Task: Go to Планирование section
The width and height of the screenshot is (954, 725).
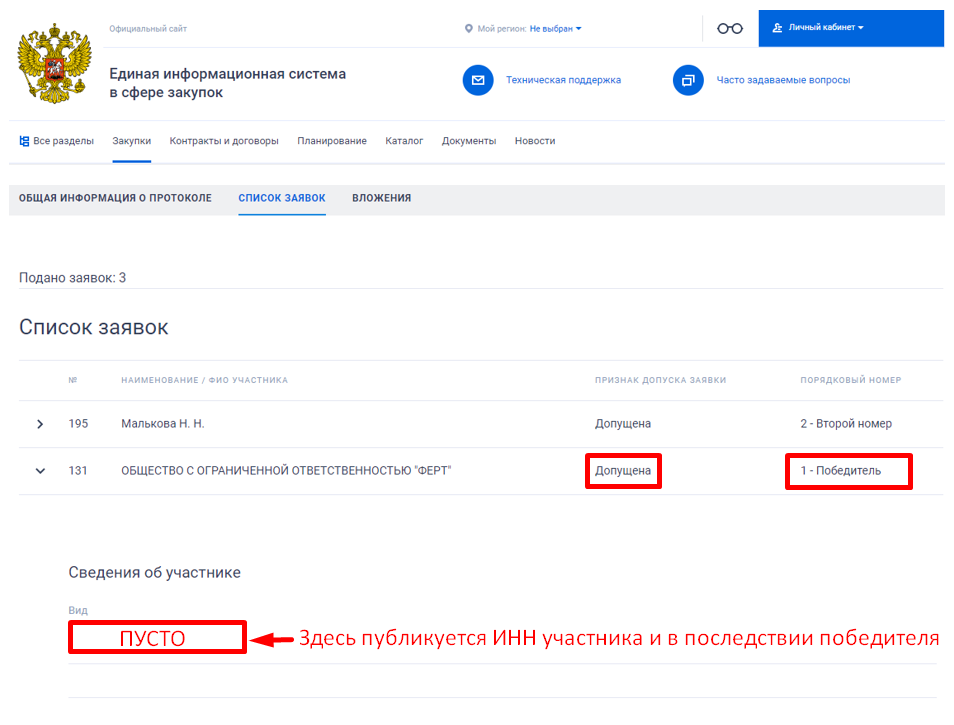Action: point(332,141)
